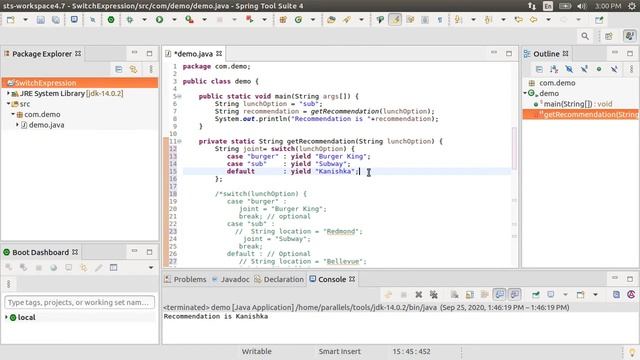Click the editor vertical scrollbar
640x360 pixels.
(514, 148)
